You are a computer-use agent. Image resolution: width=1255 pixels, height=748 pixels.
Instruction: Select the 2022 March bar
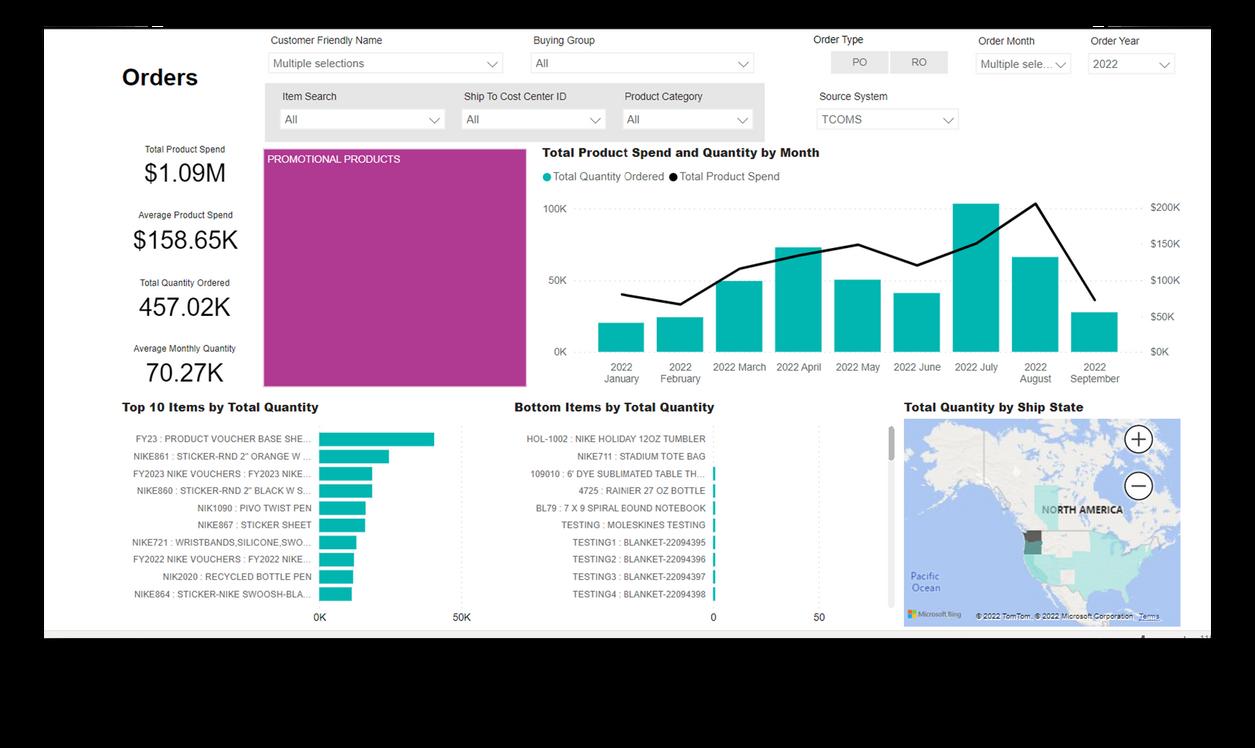[739, 316]
